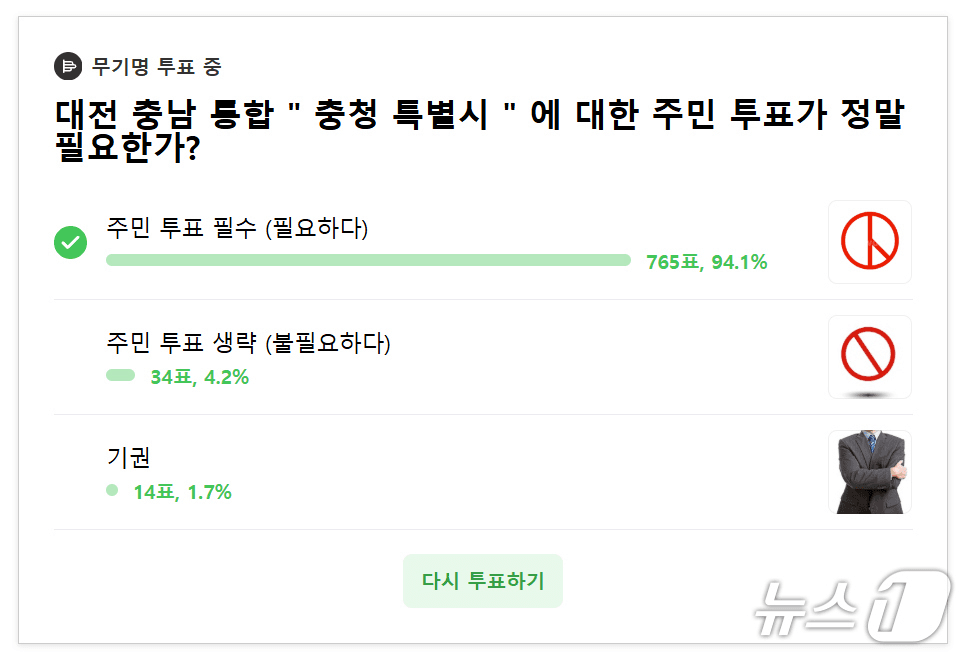This screenshot has height=657, width=966.
Task: Click the red prohibition icon beside second option
Action: tap(869, 357)
